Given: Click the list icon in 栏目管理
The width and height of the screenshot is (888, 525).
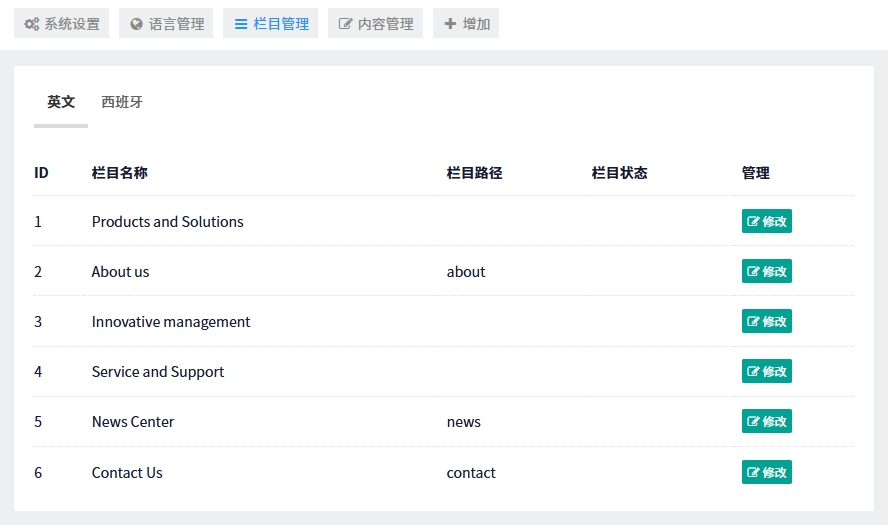Looking at the screenshot, I should [241, 24].
